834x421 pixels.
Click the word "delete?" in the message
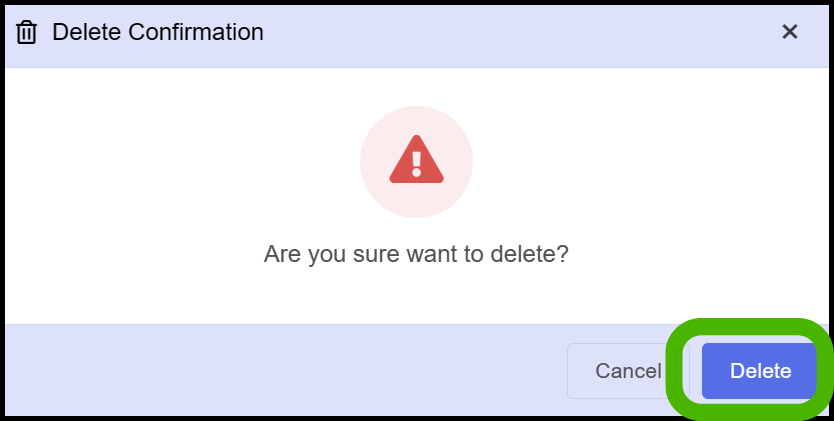pyautogui.click(x=529, y=254)
